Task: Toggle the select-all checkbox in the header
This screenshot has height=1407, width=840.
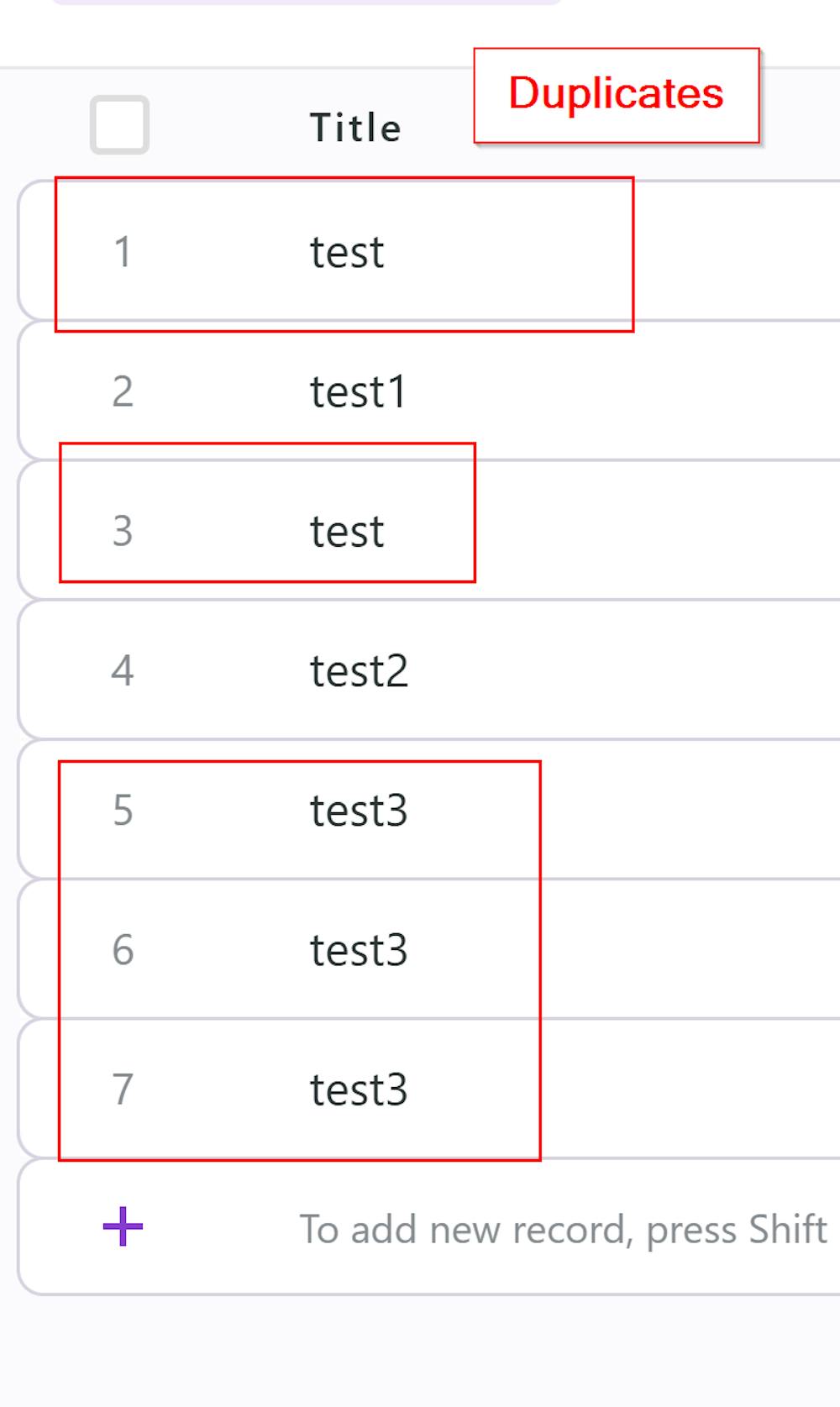Action: pyautogui.click(x=120, y=126)
